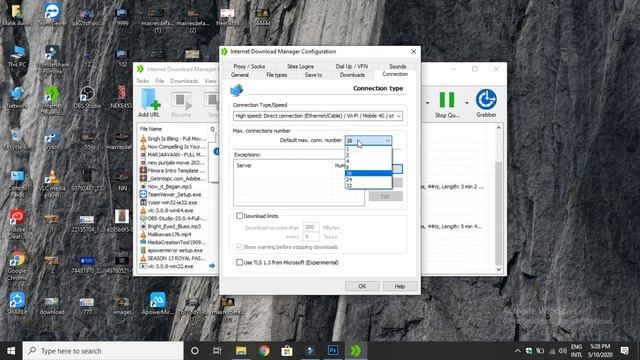640x360 pixels.
Task: Open Task View from the taskbar
Action: coord(217,351)
